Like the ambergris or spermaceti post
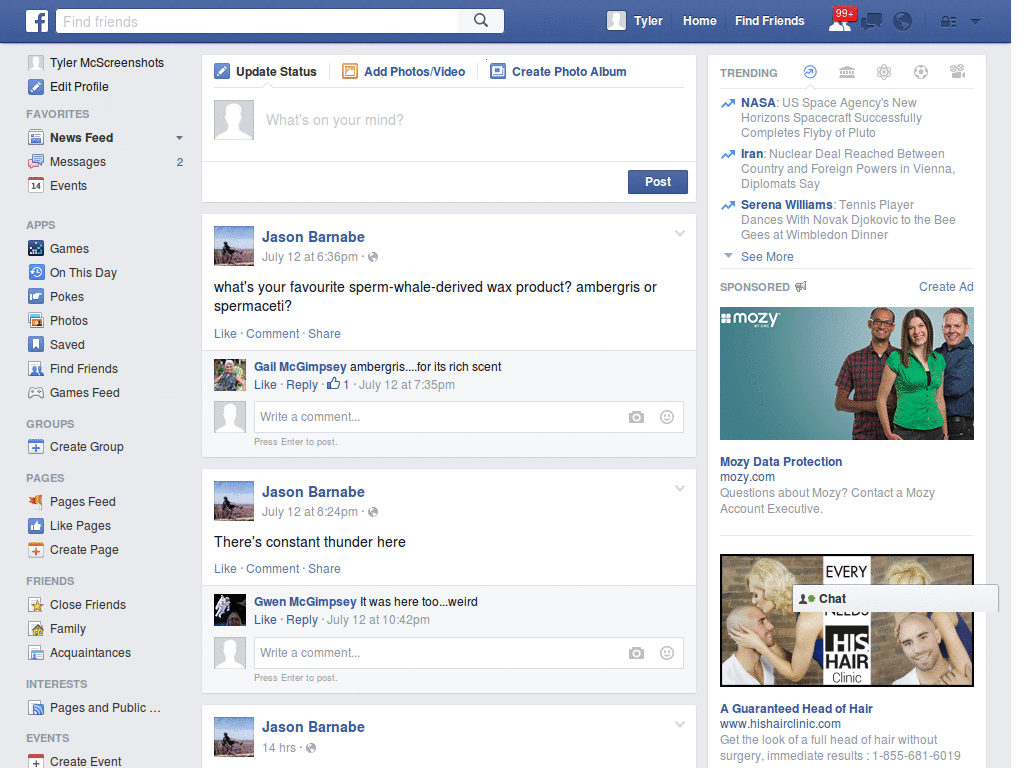Image resolution: width=1024 pixels, height=768 pixels. pos(225,334)
